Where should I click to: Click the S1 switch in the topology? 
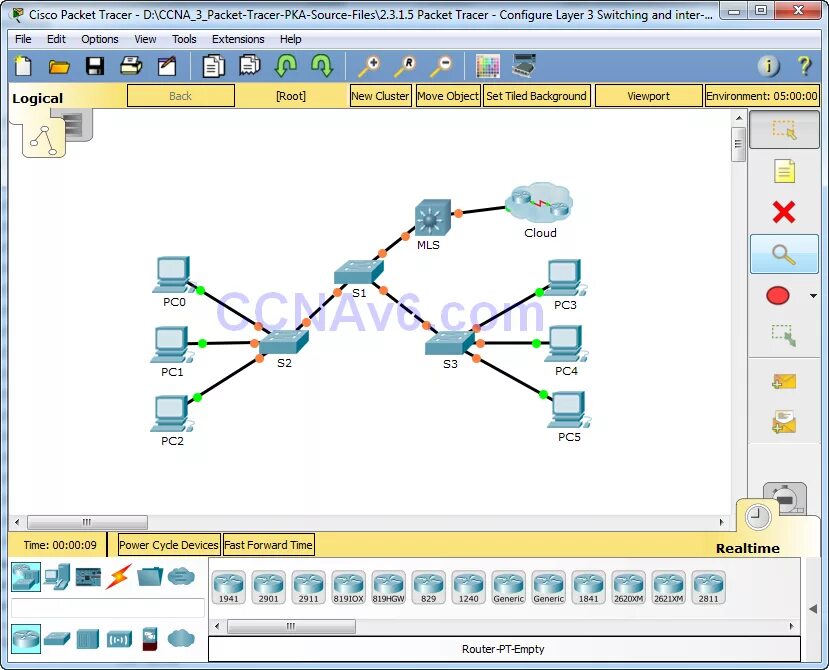[358, 272]
